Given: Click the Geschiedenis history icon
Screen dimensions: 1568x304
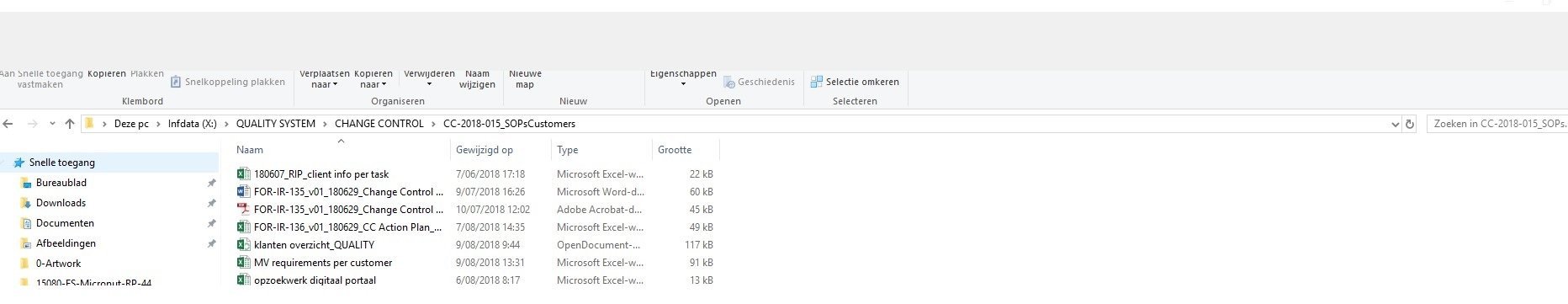Looking at the screenshot, I should (x=729, y=82).
